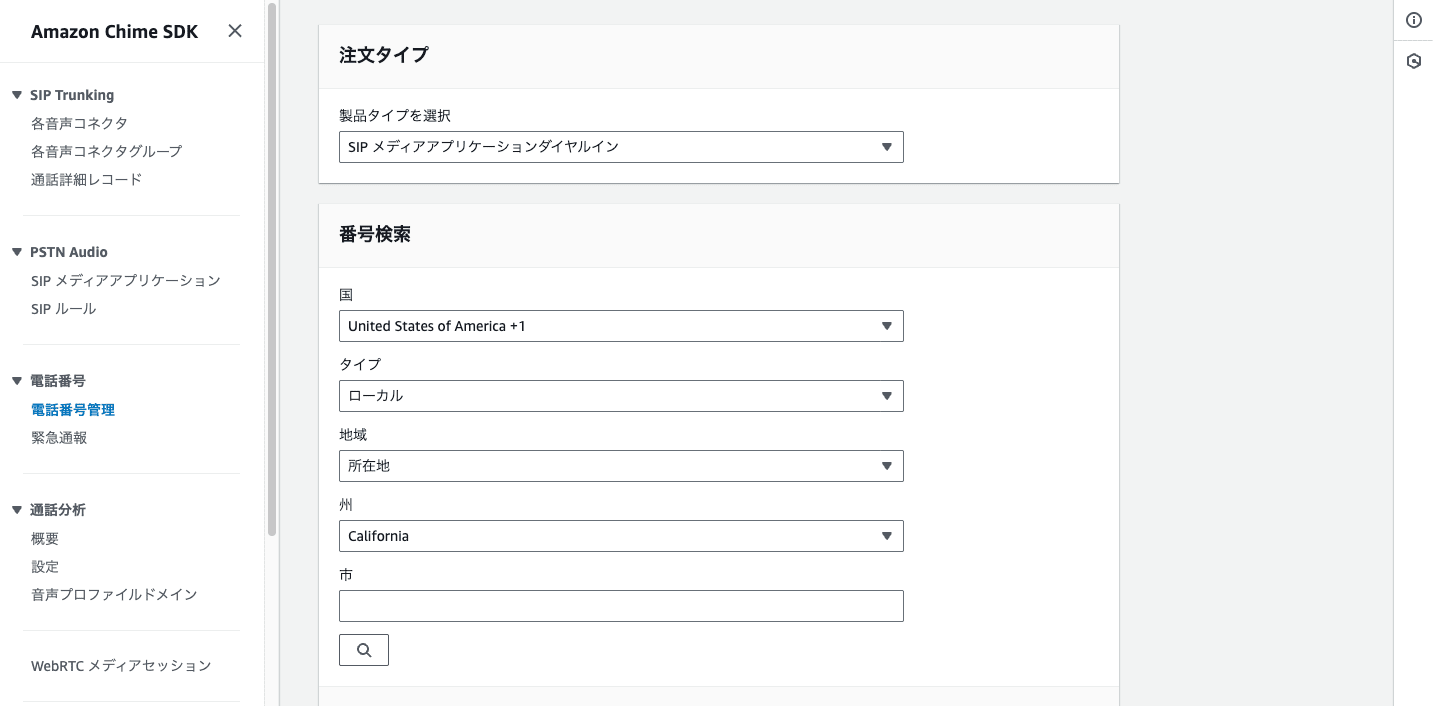Navigate to SIP ルール
This screenshot has height=706, width=1433.
[64, 308]
